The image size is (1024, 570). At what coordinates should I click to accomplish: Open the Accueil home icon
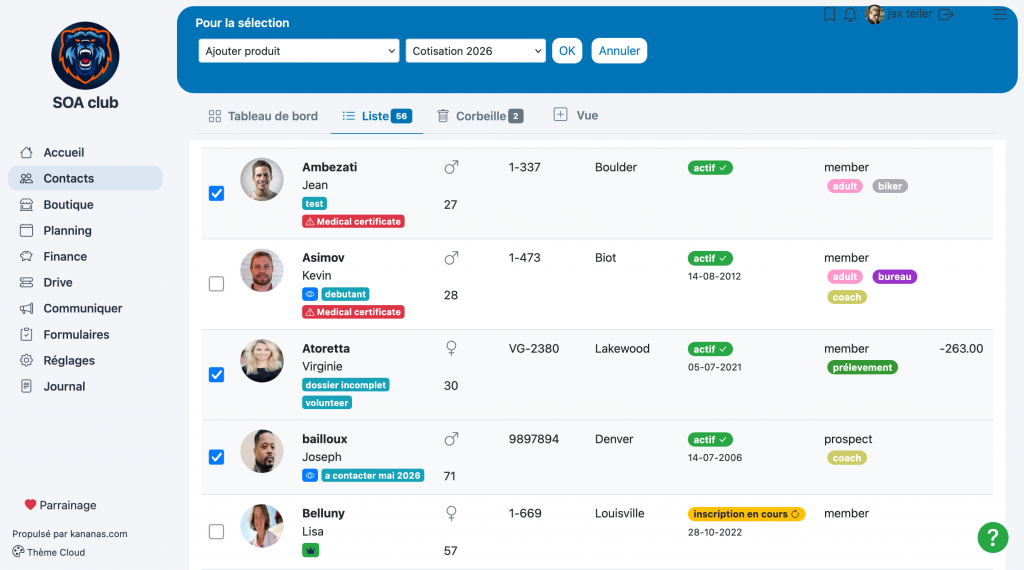click(26, 152)
